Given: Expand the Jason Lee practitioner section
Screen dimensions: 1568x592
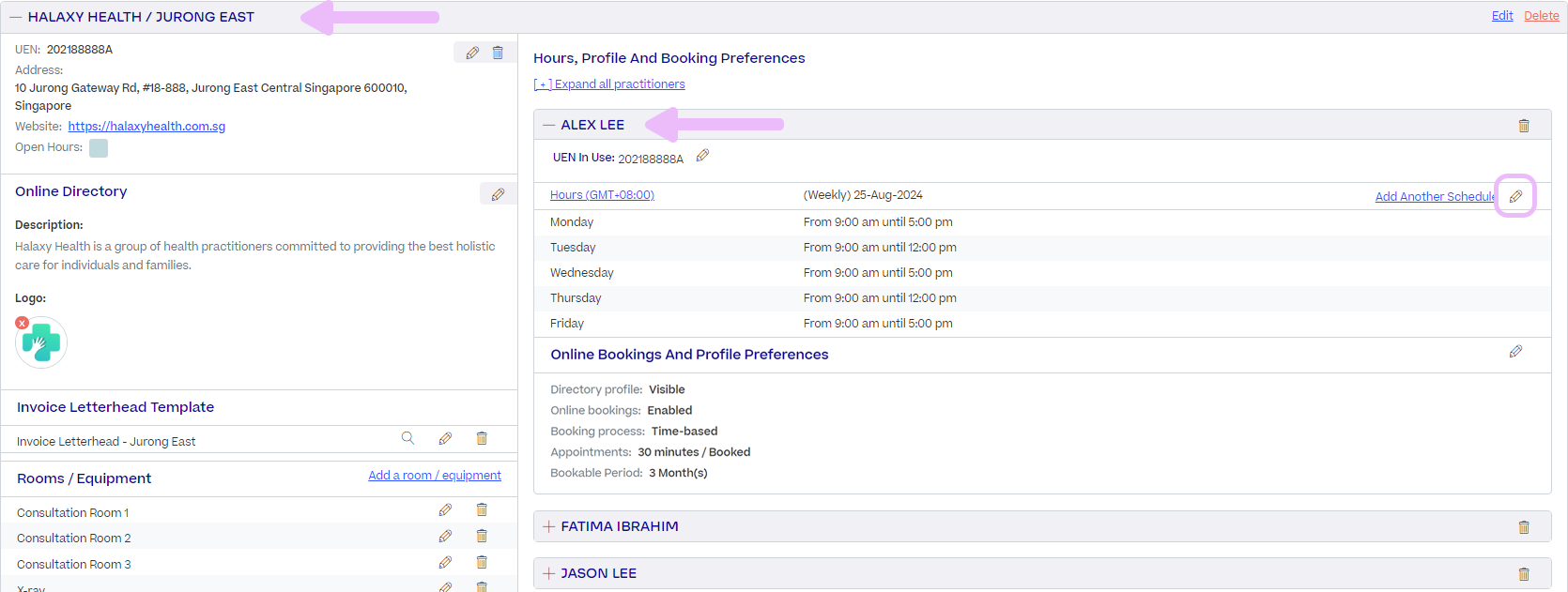Looking at the screenshot, I should 549,573.
